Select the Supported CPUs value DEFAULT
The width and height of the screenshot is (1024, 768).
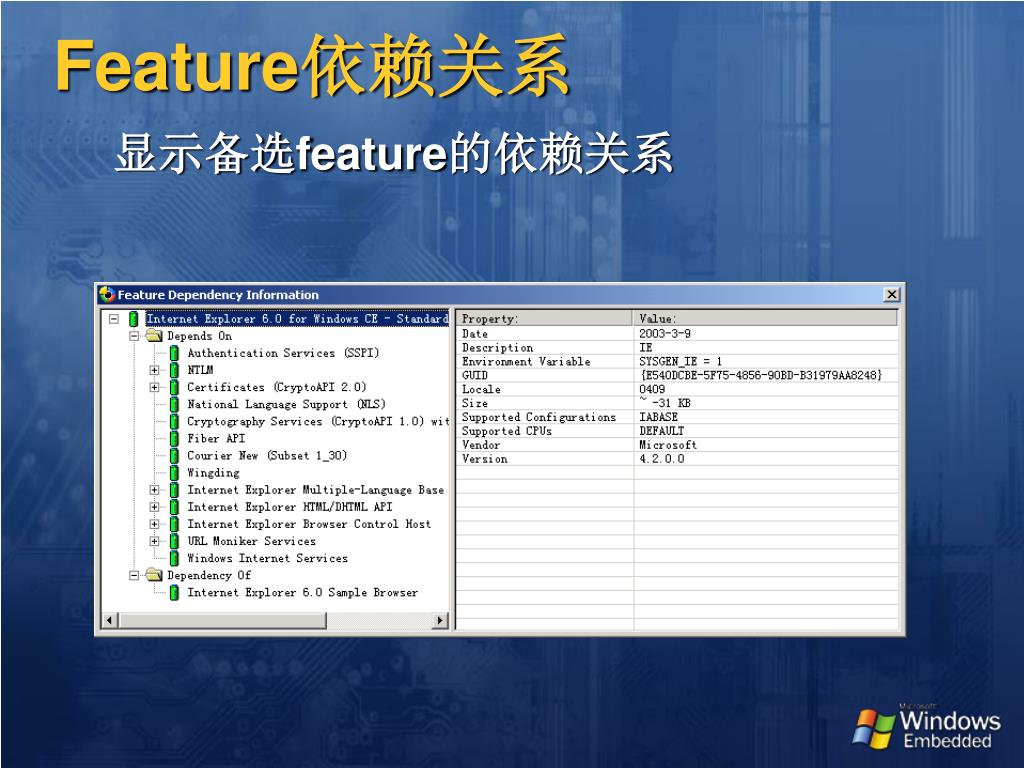point(662,431)
